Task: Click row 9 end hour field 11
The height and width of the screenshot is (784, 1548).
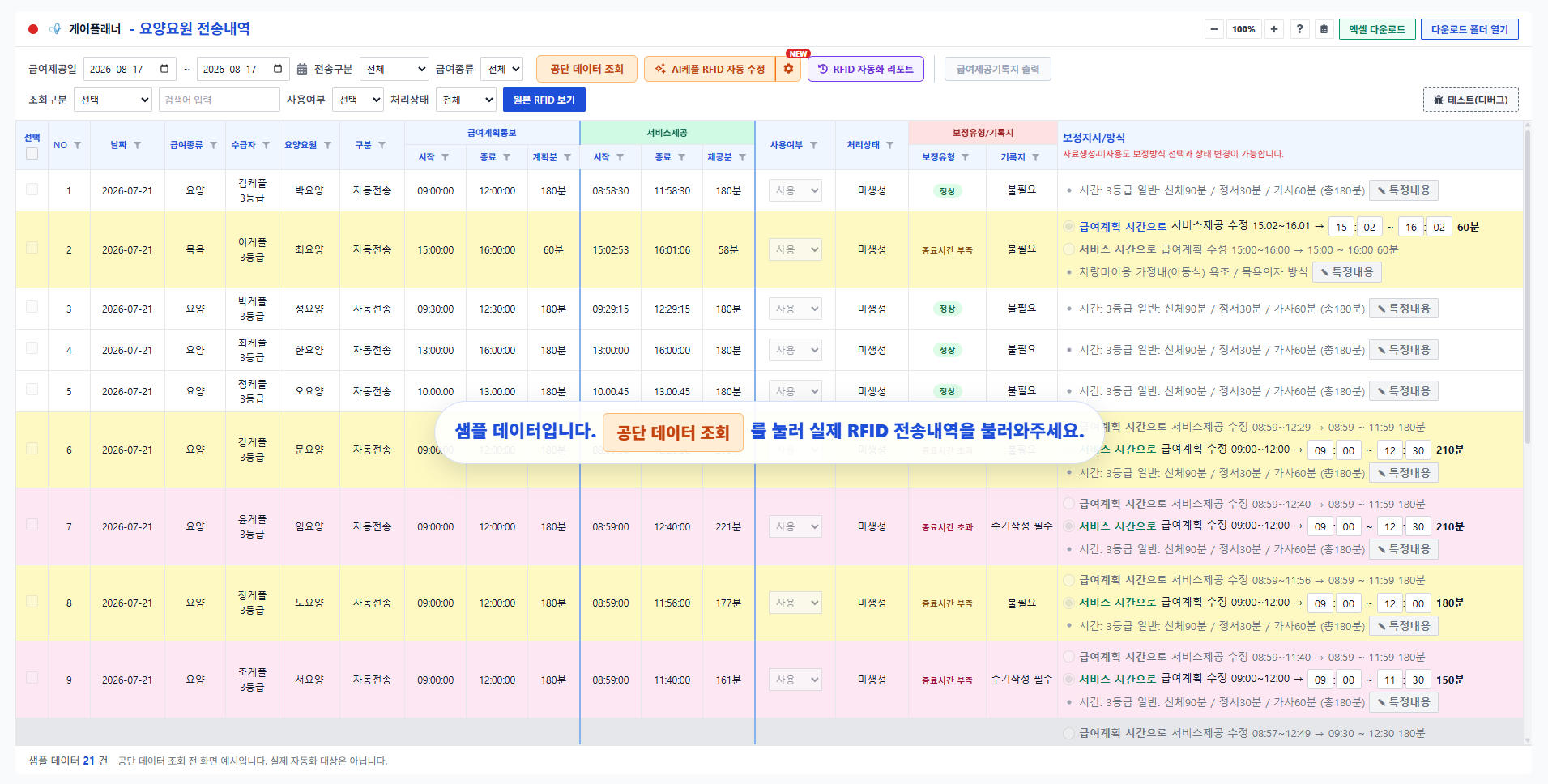Action: click(1390, 680)
